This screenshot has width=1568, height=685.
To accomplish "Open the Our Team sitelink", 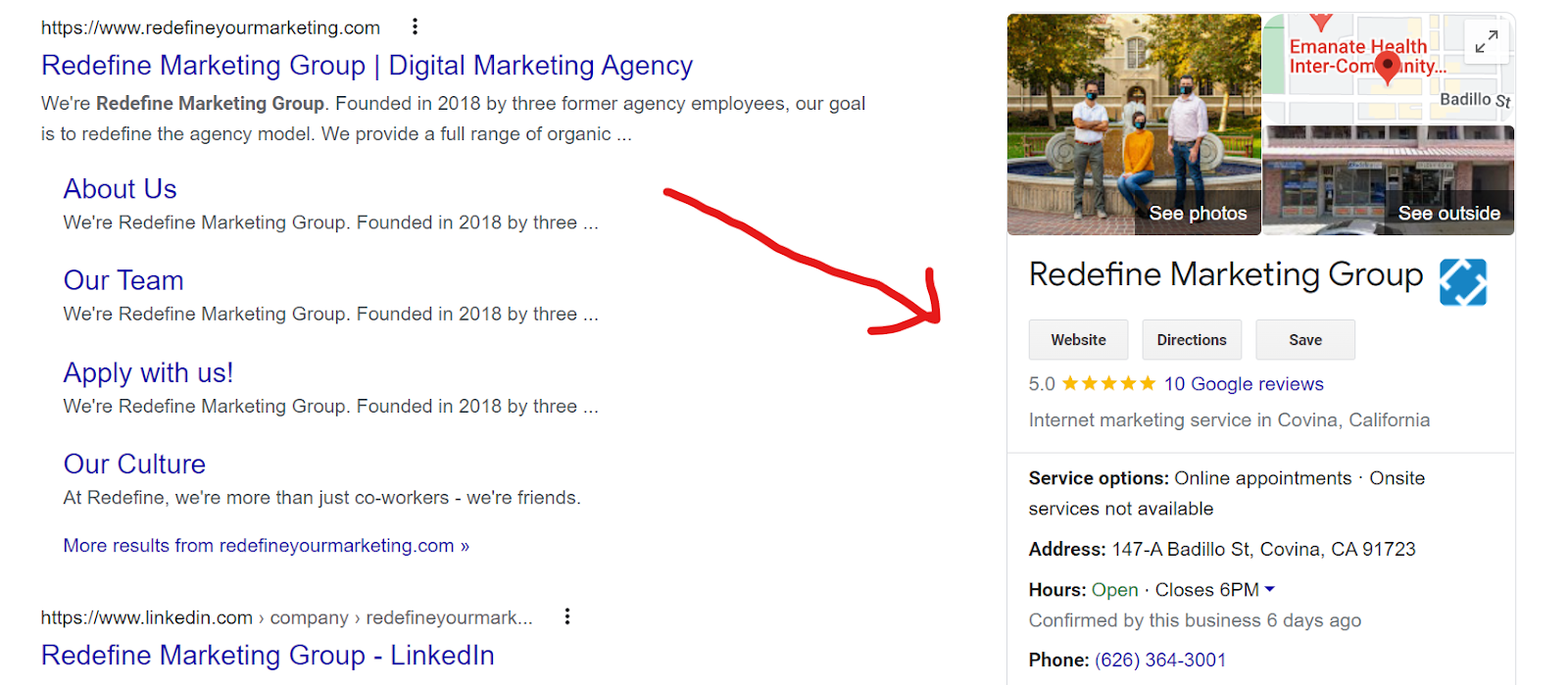I will pyautogui.click(x=123, y=280).
